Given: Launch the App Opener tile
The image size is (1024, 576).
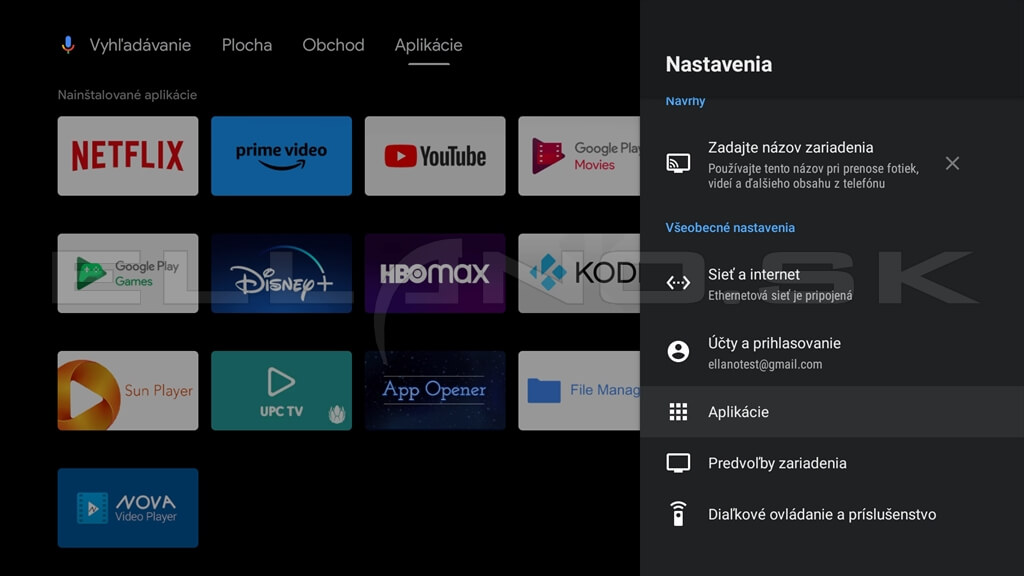Looking at the screenshot, I should (x=435, y=391).
